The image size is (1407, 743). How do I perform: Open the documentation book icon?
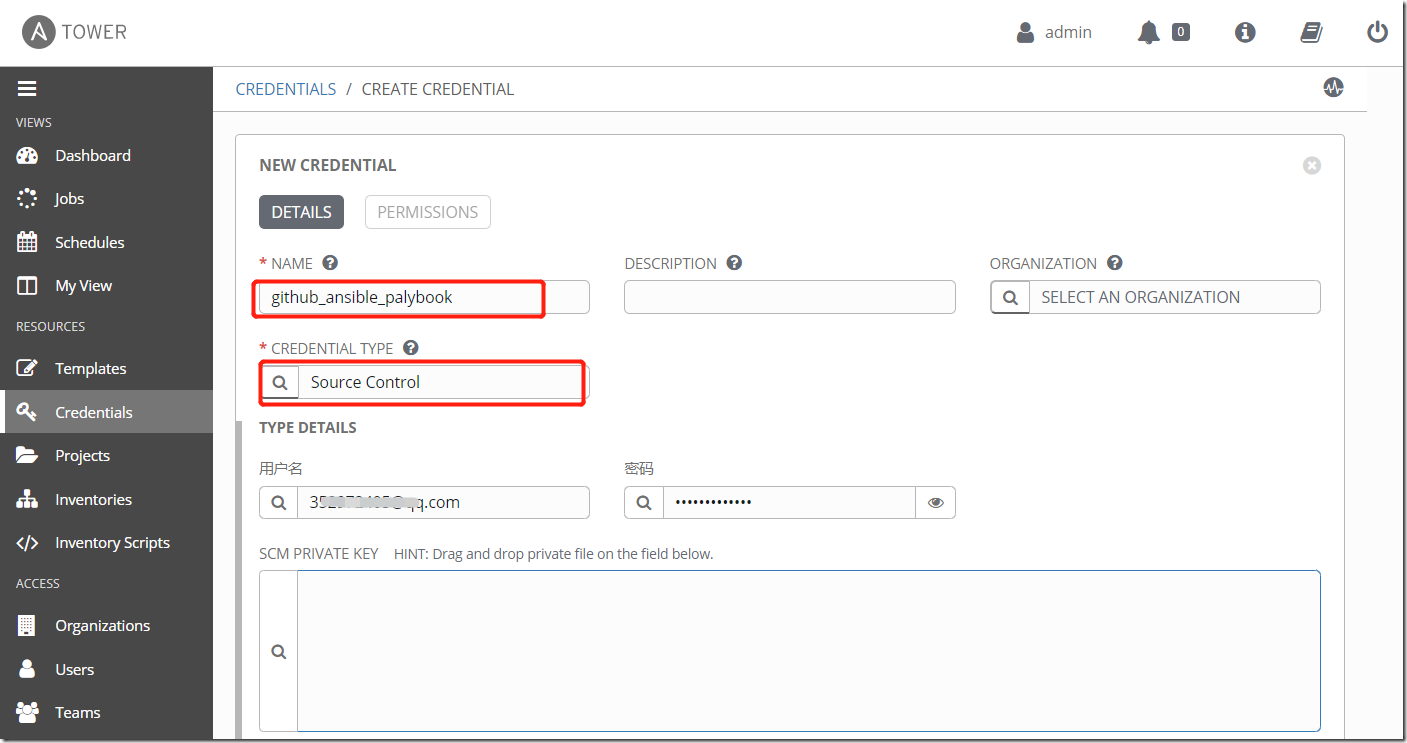coord(1311,32)
